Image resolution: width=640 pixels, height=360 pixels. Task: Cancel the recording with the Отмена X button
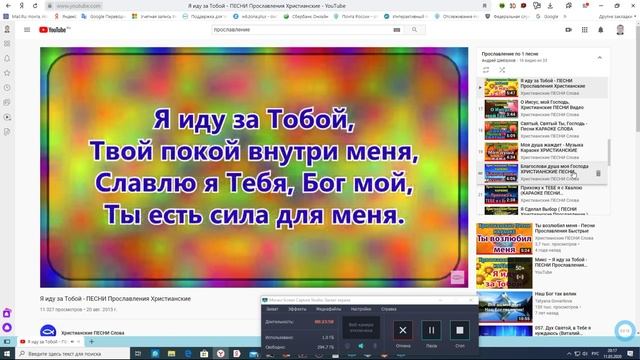click(403, 330)
